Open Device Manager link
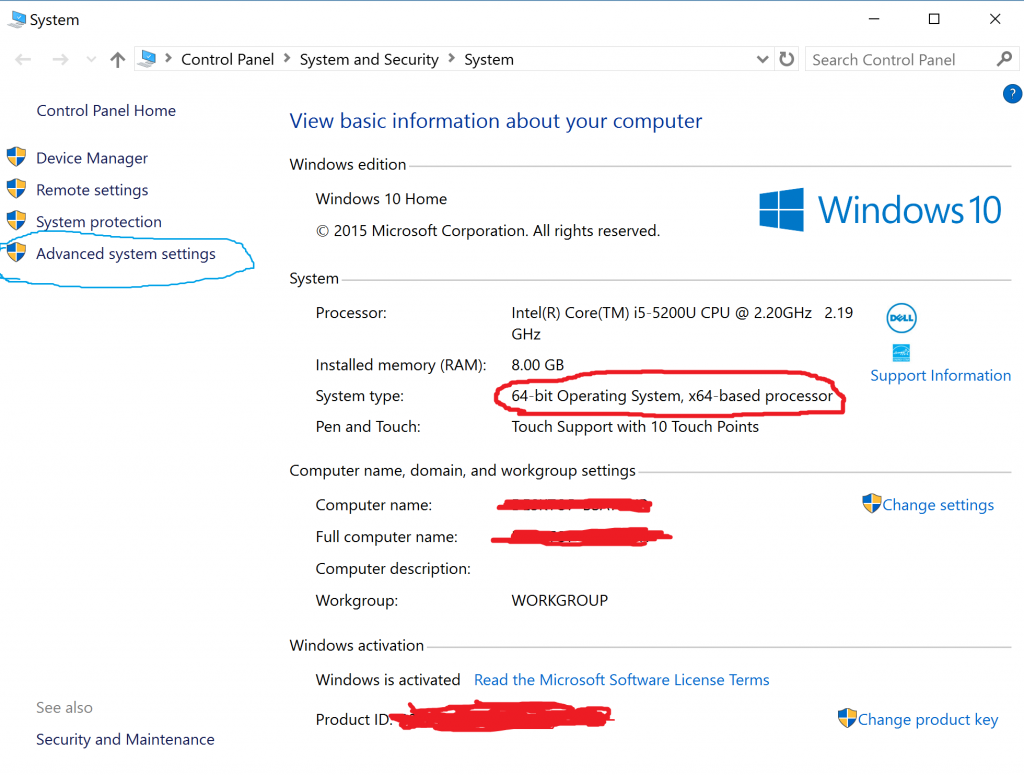Viewport: 1024px width, 775px height. click(92, 158)
